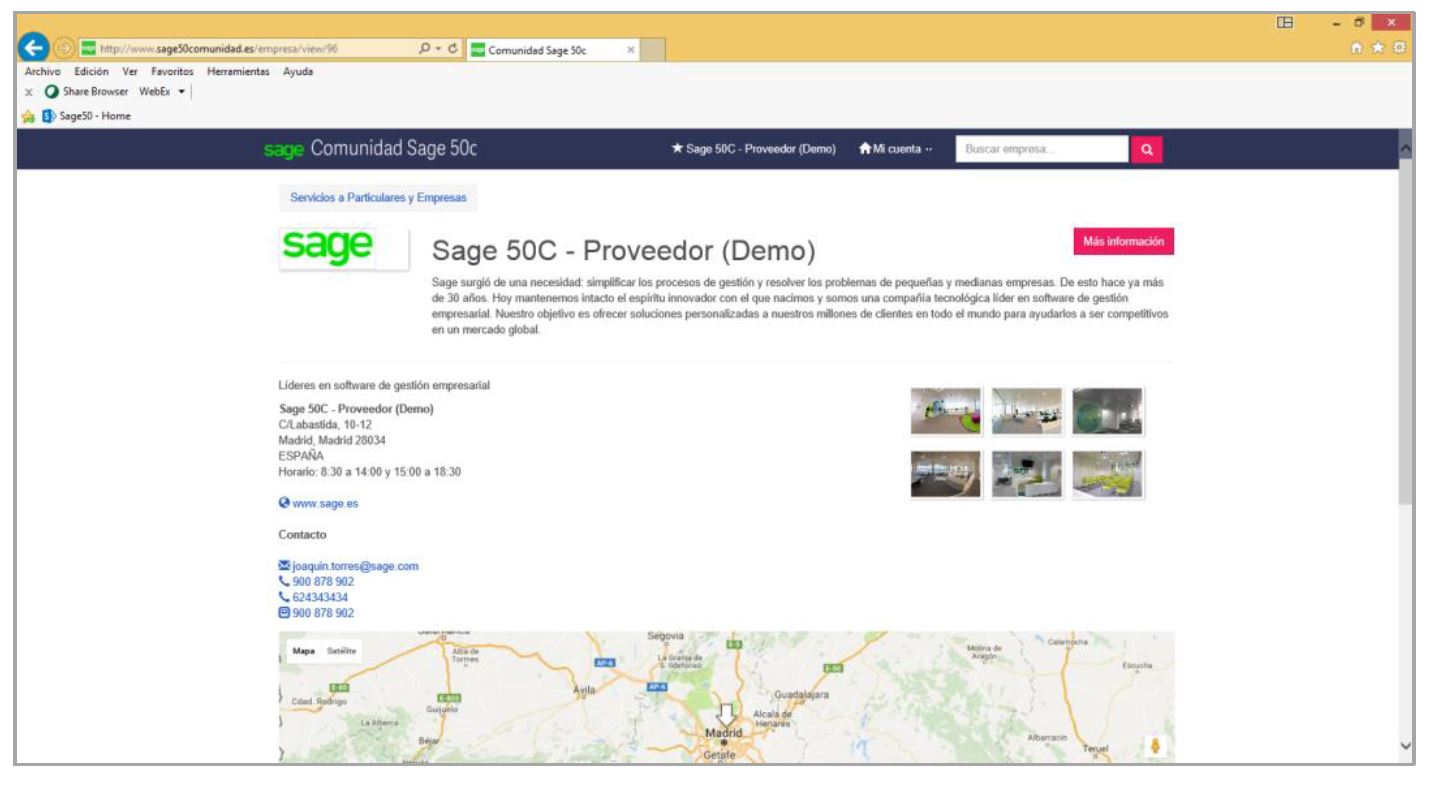This screenshot has width=1432, height=786.
Task: Expand the WebEx dropdown
Action: (182, 94)
